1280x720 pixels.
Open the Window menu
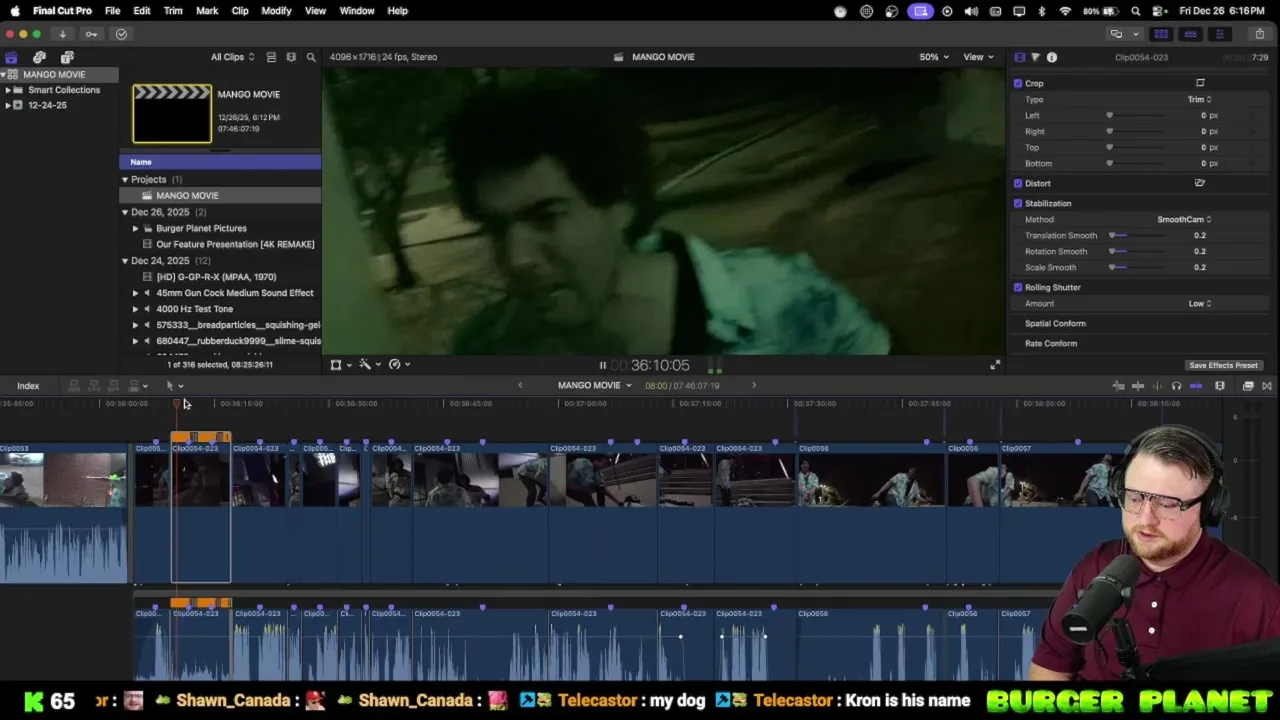357,11
